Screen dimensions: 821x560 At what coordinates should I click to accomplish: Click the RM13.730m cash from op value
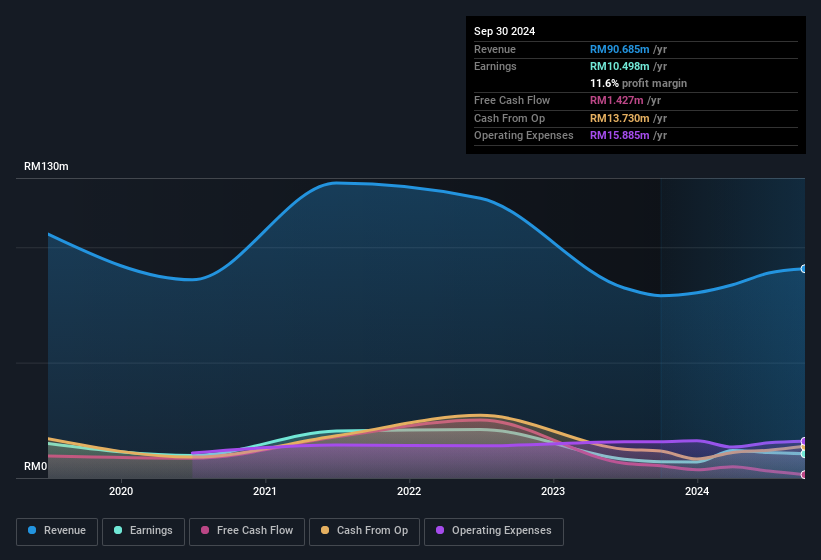click(x=619, y=118)
